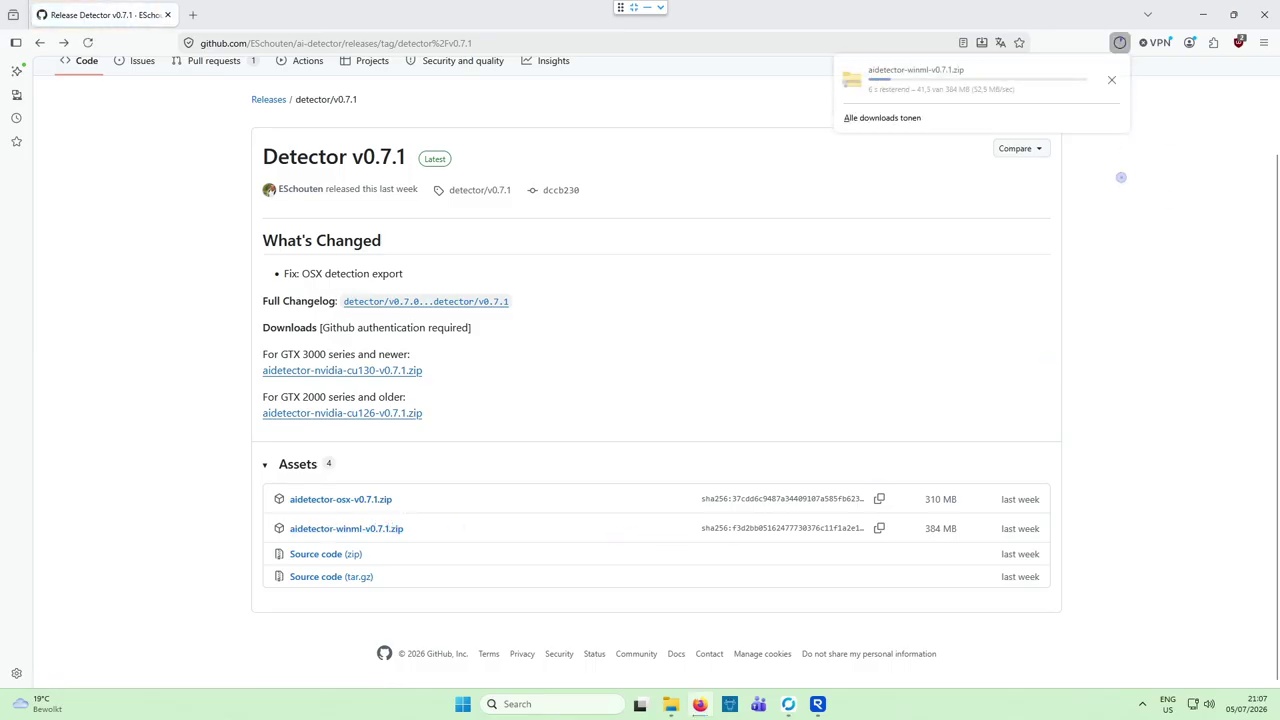1280x720 pixels.
Task: Download aidetector-nvidia-cu126-v0.7.1.zip
Action: click(342, 413)
